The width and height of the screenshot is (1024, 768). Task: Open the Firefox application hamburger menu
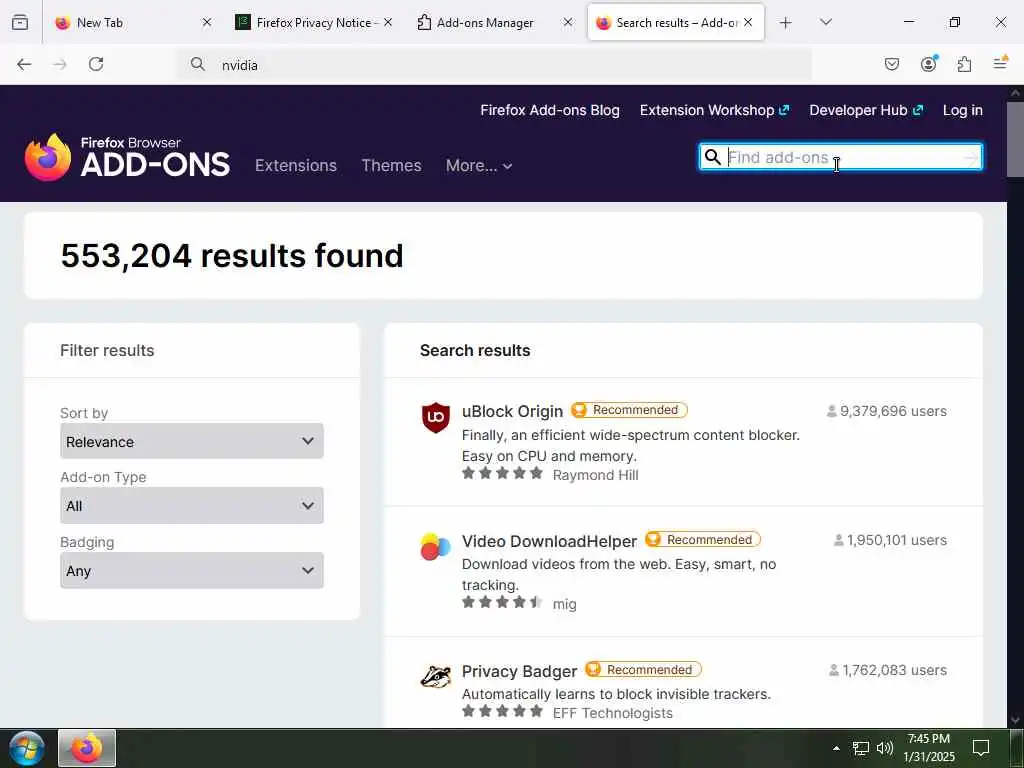1000,63
